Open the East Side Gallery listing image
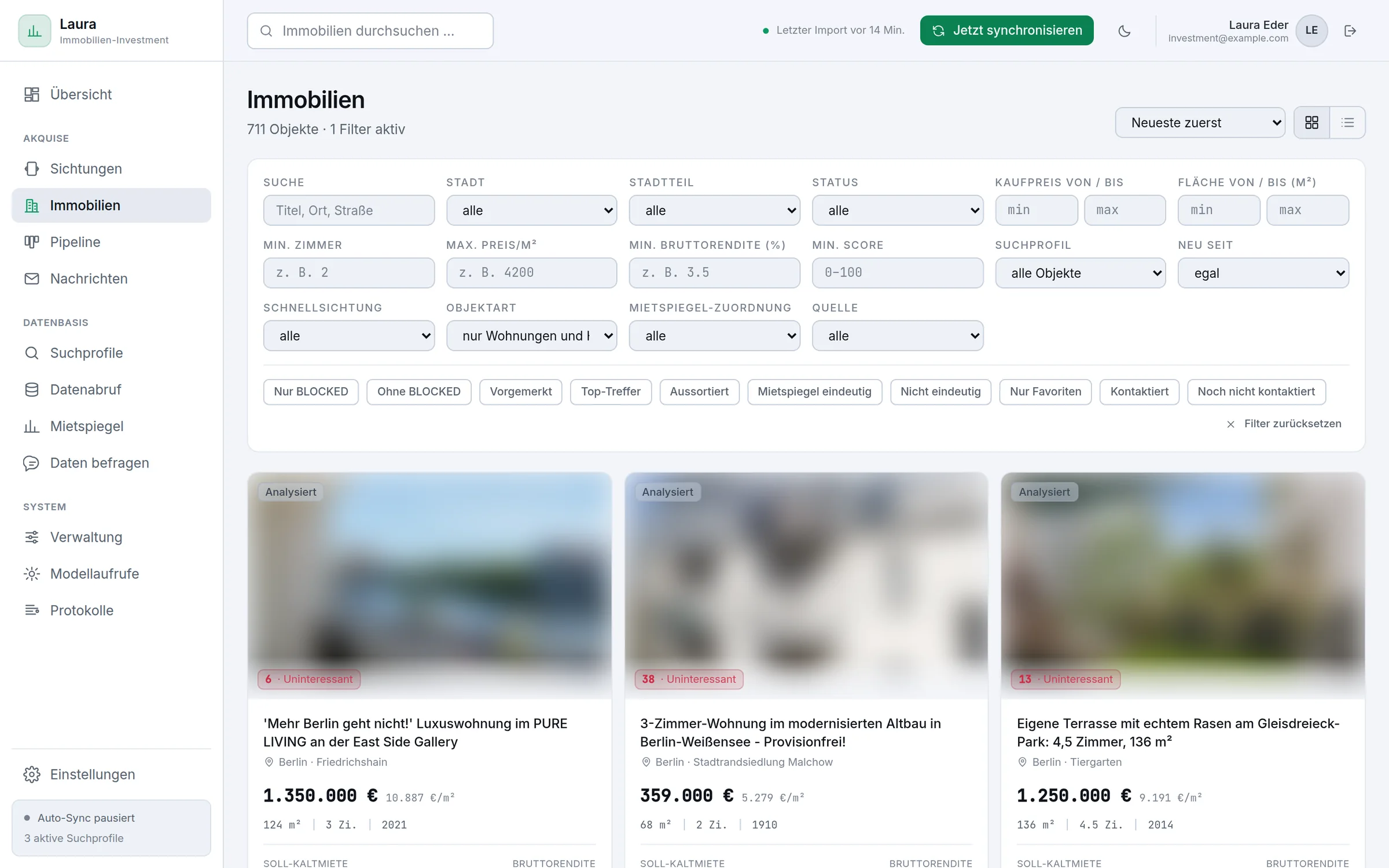The image size is (1389, 868). coord(429,584)
